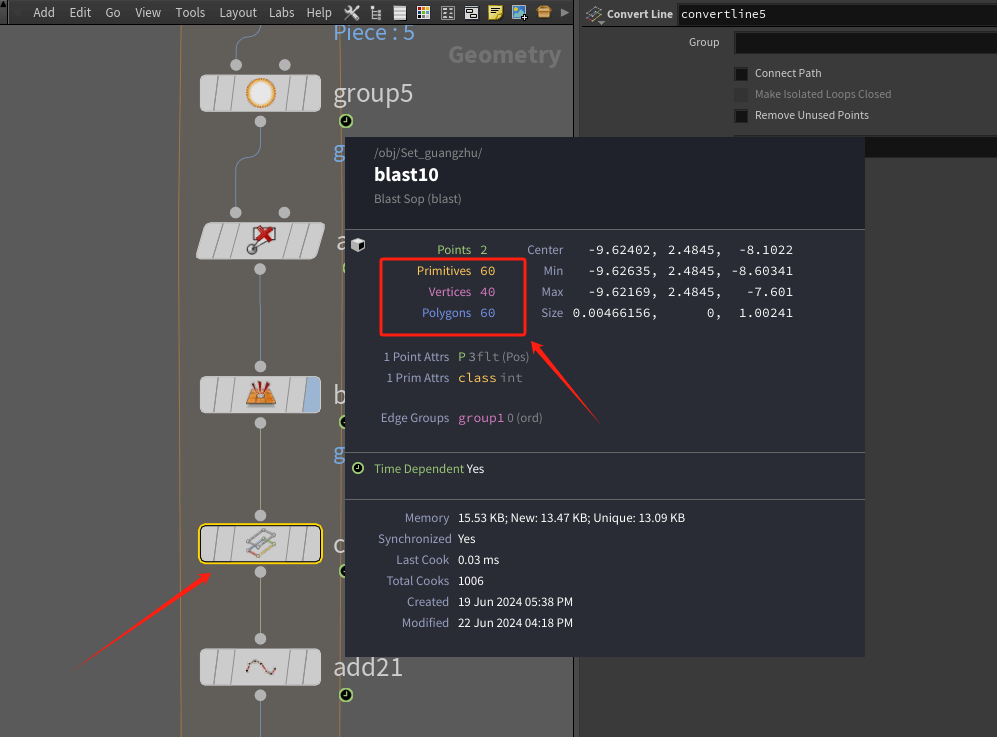Open the wrench tools icon in toolbar

click(351, 13)
